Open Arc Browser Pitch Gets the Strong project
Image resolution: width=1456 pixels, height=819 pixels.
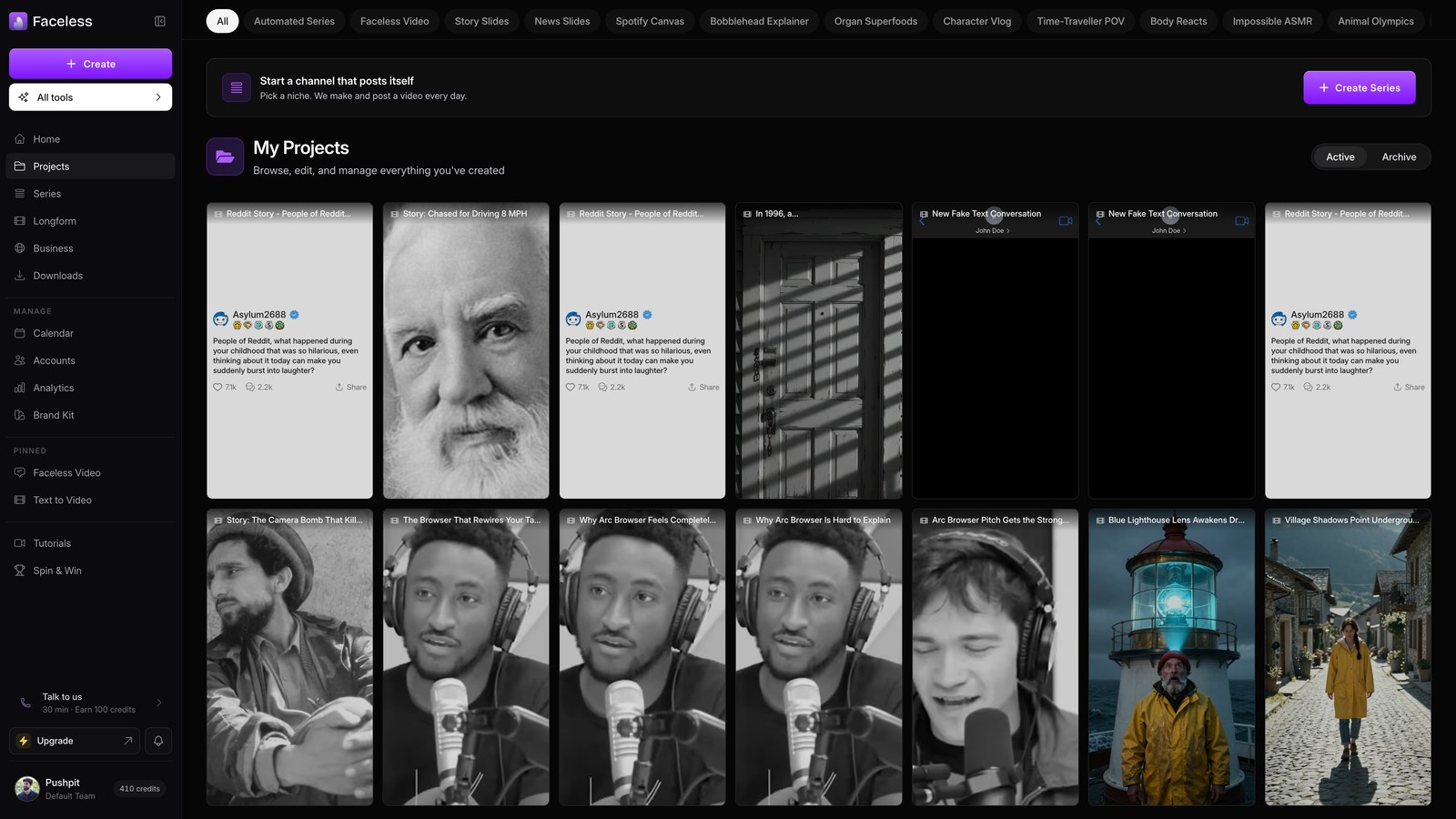pos(995,657)
